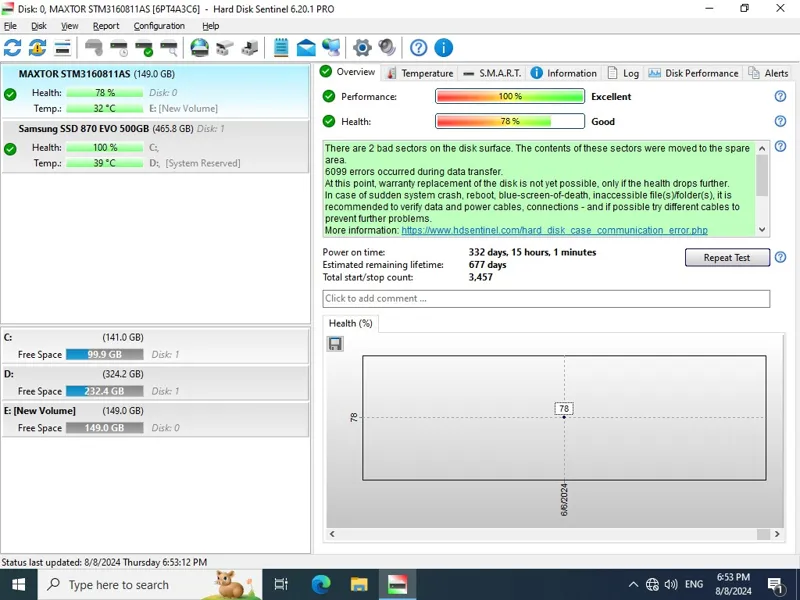The width and height of the screenshot is (800, 600).
Task: Click the disk with green checkmark icon
Action: [144, 48]
